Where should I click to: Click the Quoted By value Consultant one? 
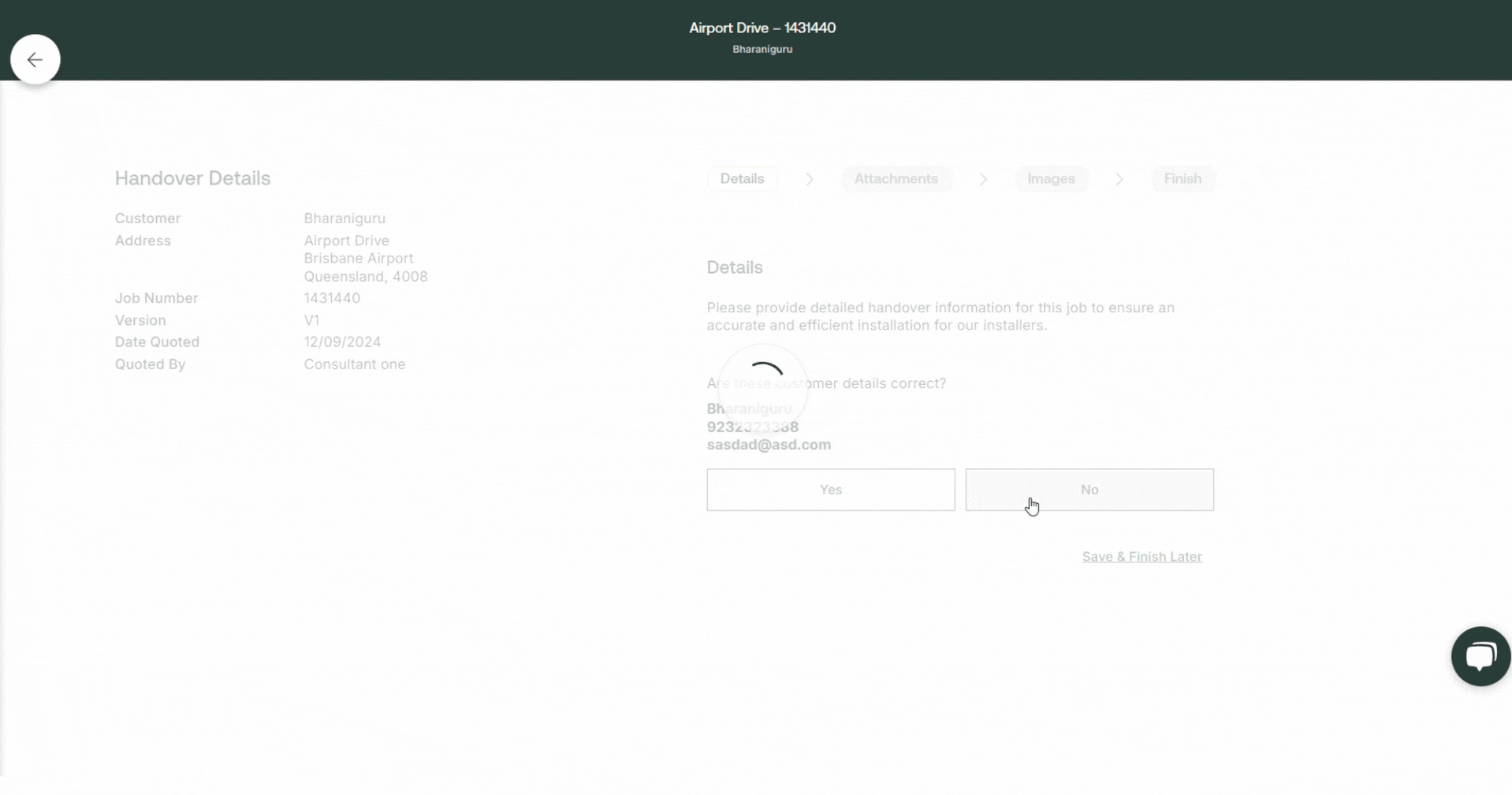[354, 364]
